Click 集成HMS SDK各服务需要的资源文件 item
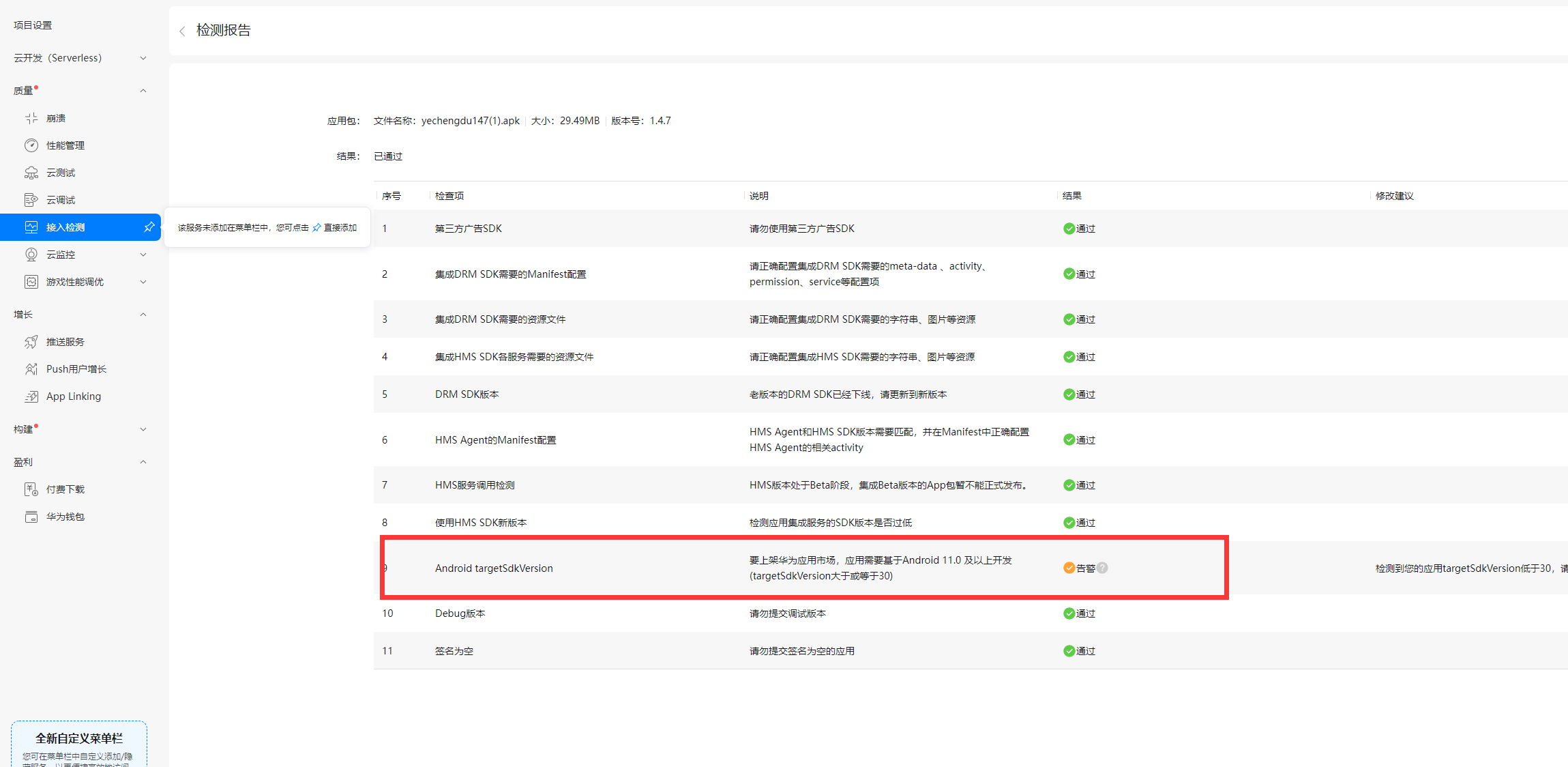Screen dimensions: 1568x767 coord(514,357)
